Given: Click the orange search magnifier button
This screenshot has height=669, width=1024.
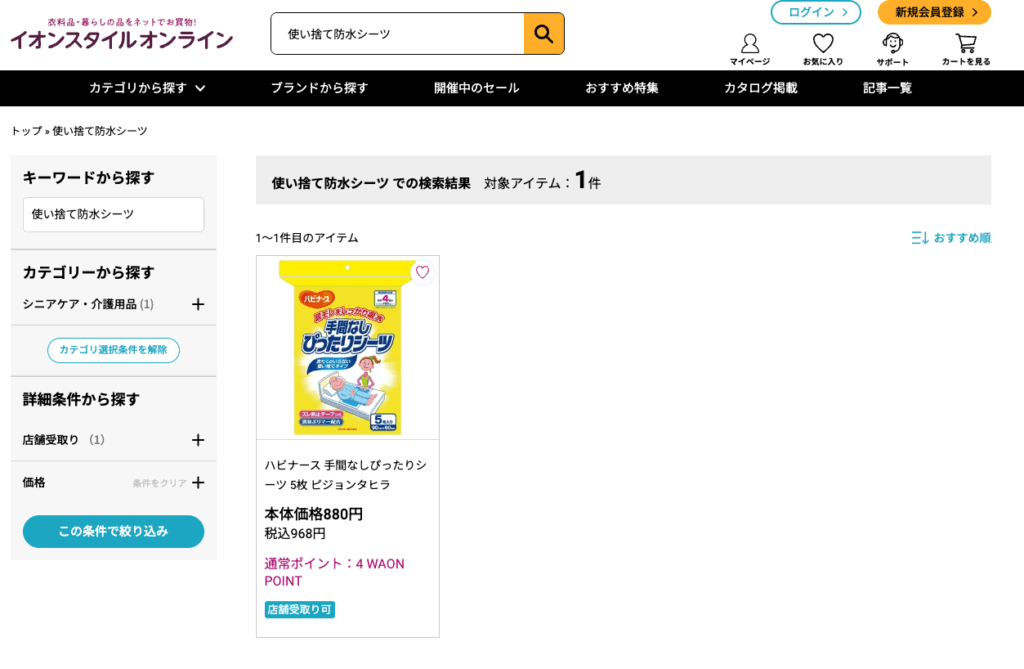Looking at the screenshot, I should (x=544, y=33).
